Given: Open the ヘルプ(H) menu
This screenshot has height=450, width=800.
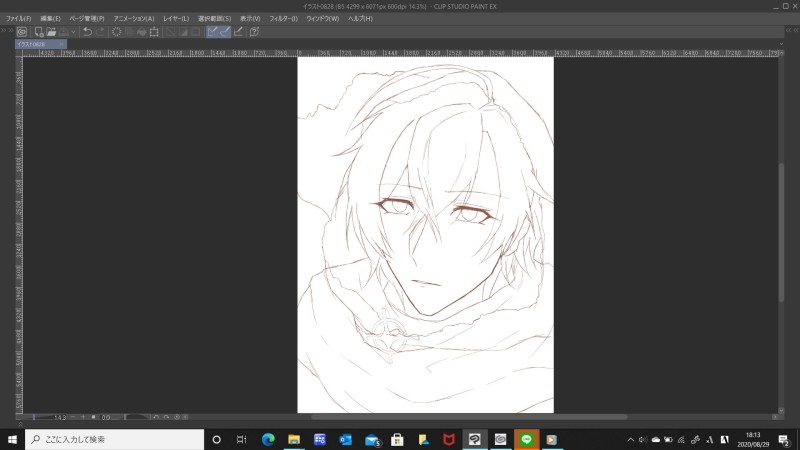Looking at the screenshot, I should pyautogui.click(x=360, y=18).
